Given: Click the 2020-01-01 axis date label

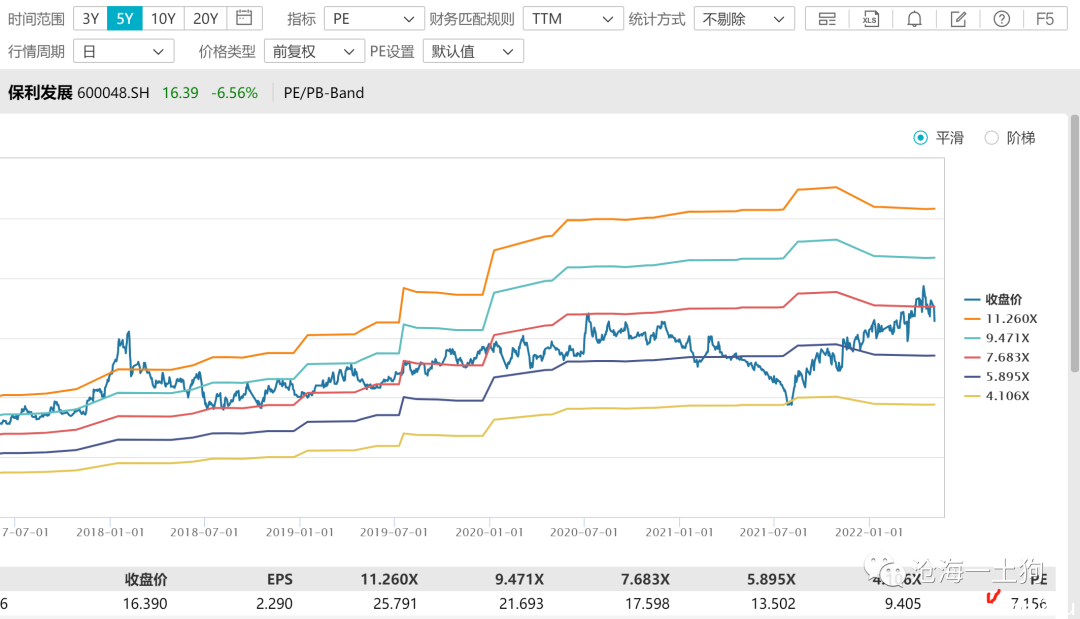Looking at the screenshot, I should [489, 532].
